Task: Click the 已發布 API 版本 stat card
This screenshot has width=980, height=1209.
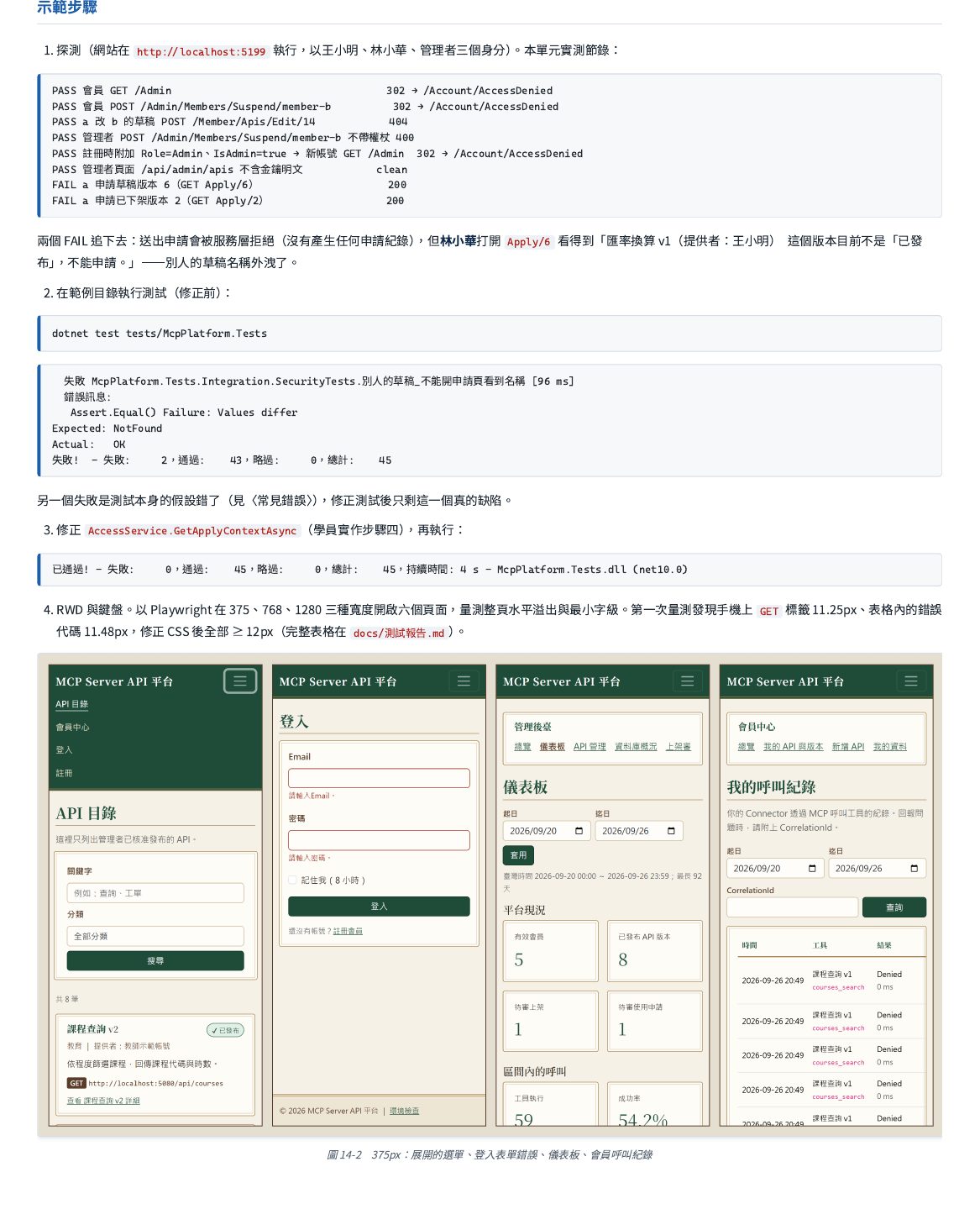Action: pos(655,950)
